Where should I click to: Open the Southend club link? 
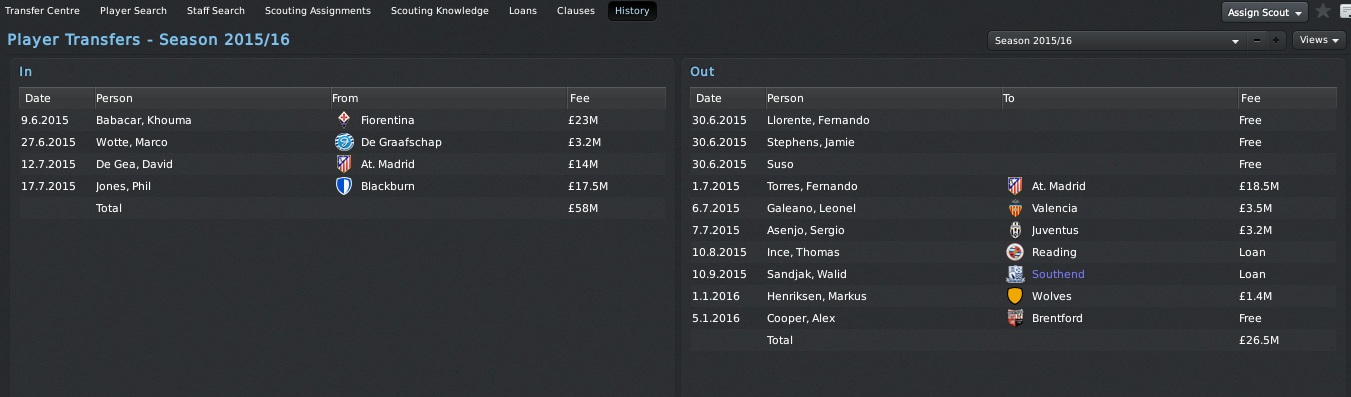coord(1058,274)
